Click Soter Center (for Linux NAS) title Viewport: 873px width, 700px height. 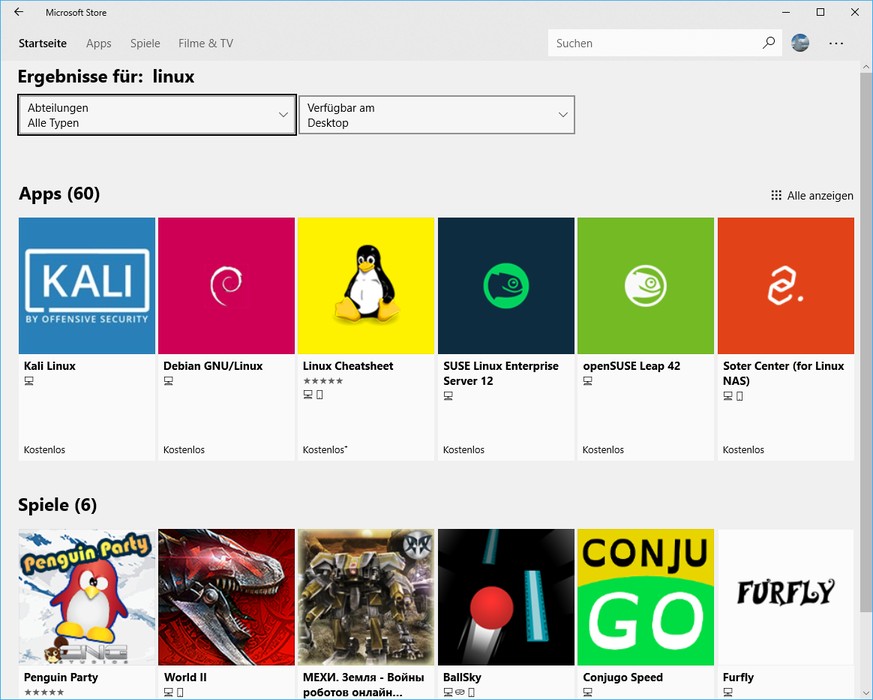[783, 373]
